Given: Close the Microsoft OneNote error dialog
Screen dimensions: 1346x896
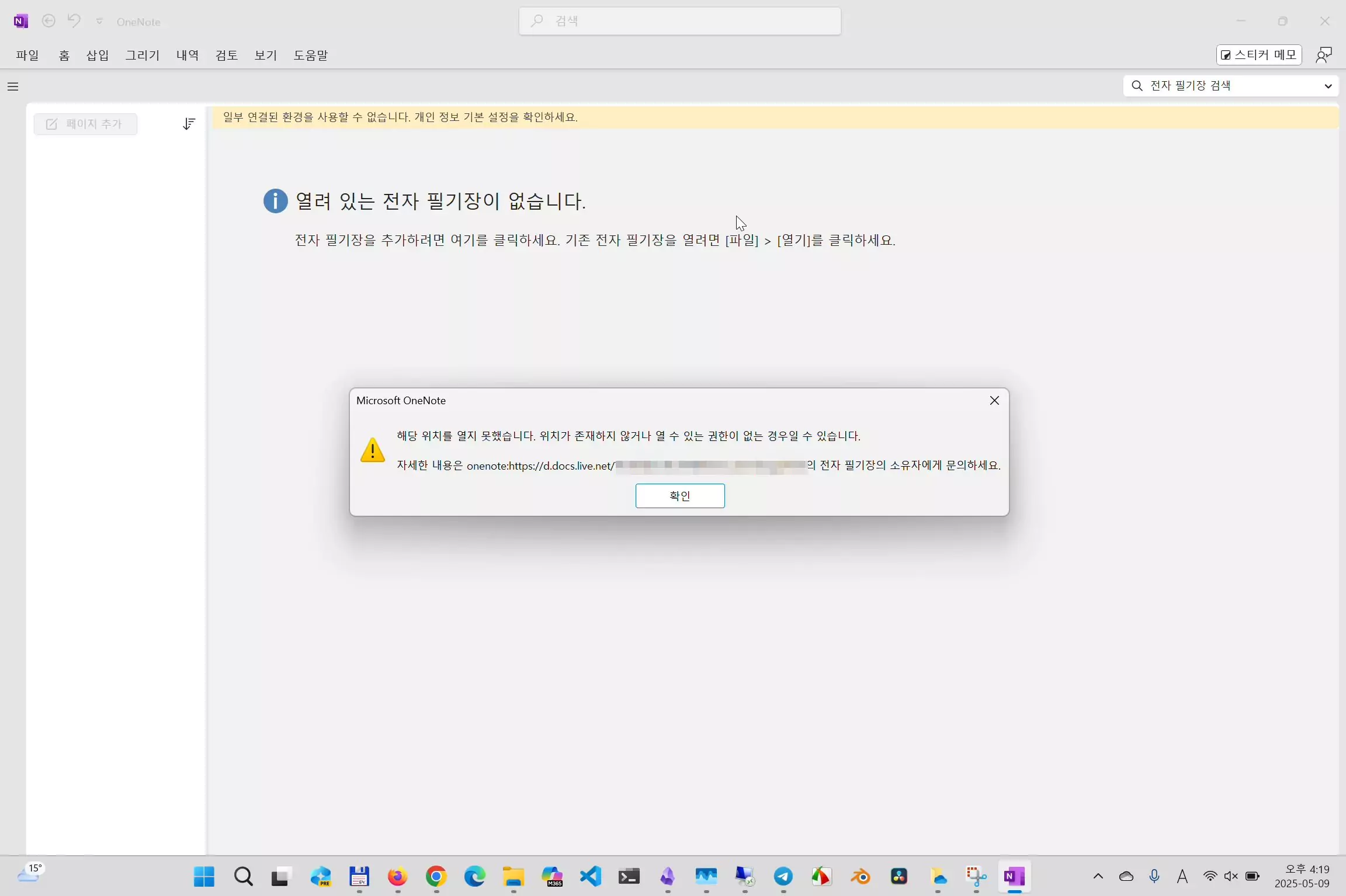Looking at the screenshot, I should [994, 401].
